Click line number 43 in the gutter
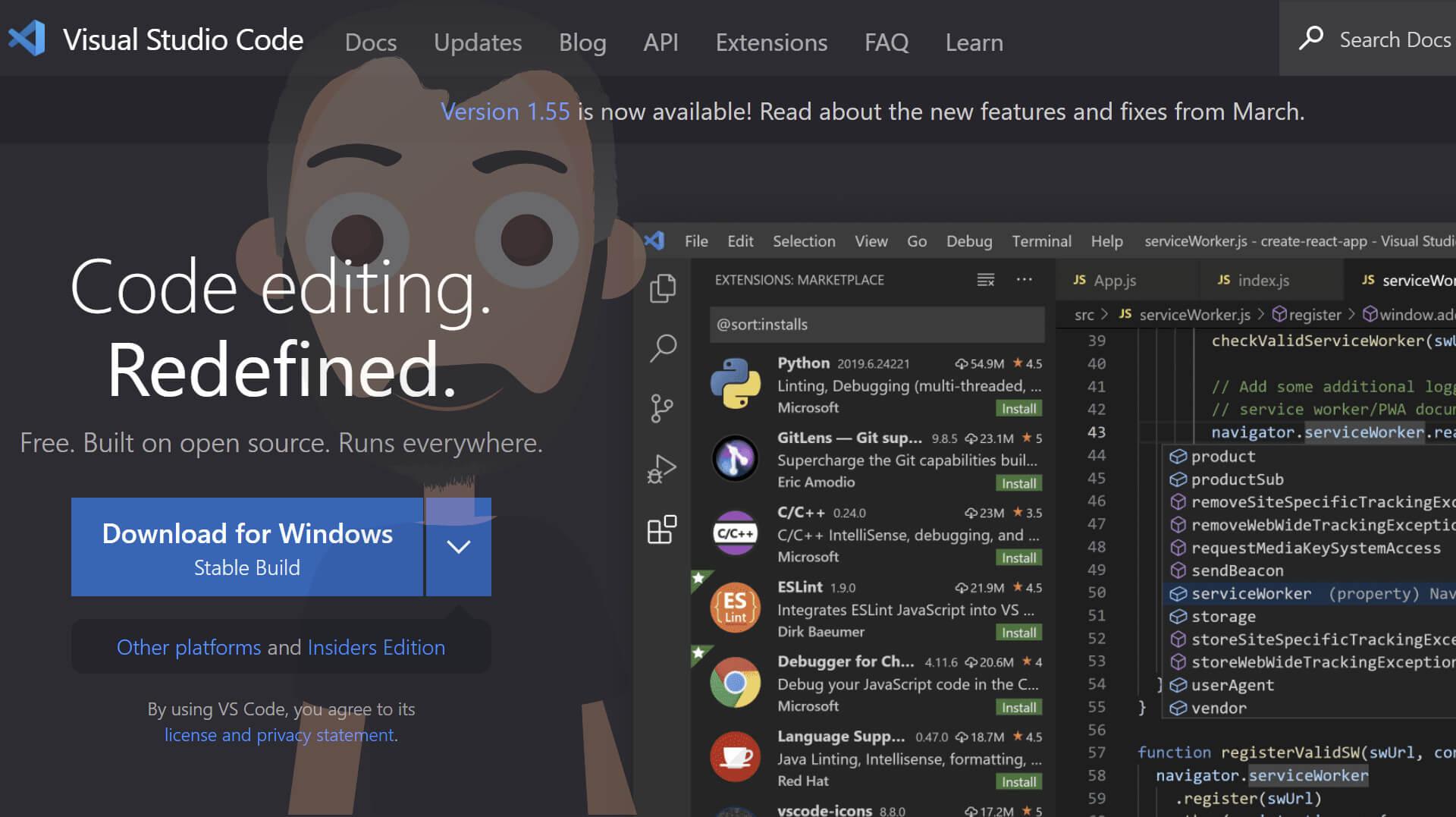The image size is (1456, 817). click(1096, 432)
